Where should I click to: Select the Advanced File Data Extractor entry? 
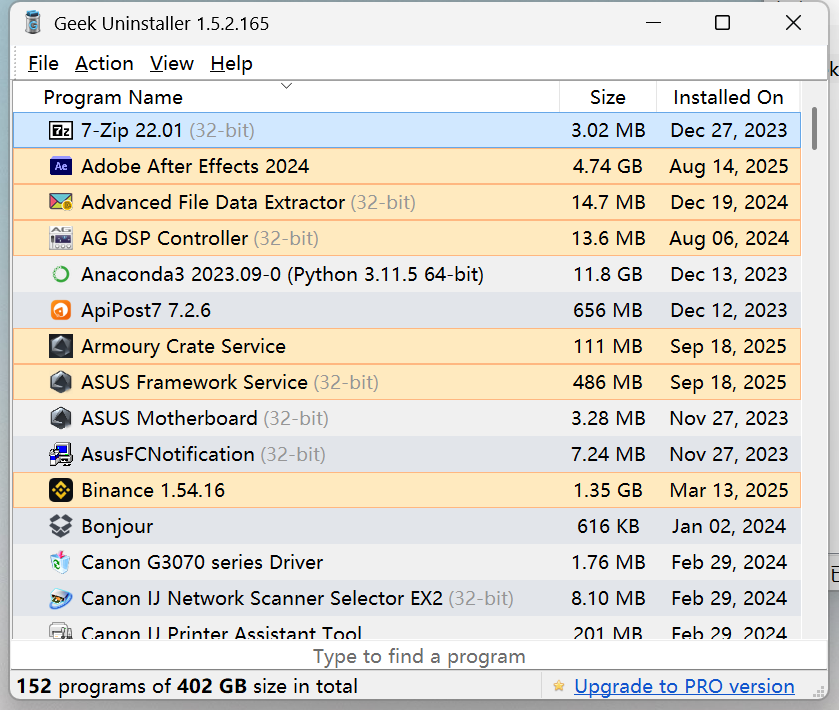pos(200,202)
